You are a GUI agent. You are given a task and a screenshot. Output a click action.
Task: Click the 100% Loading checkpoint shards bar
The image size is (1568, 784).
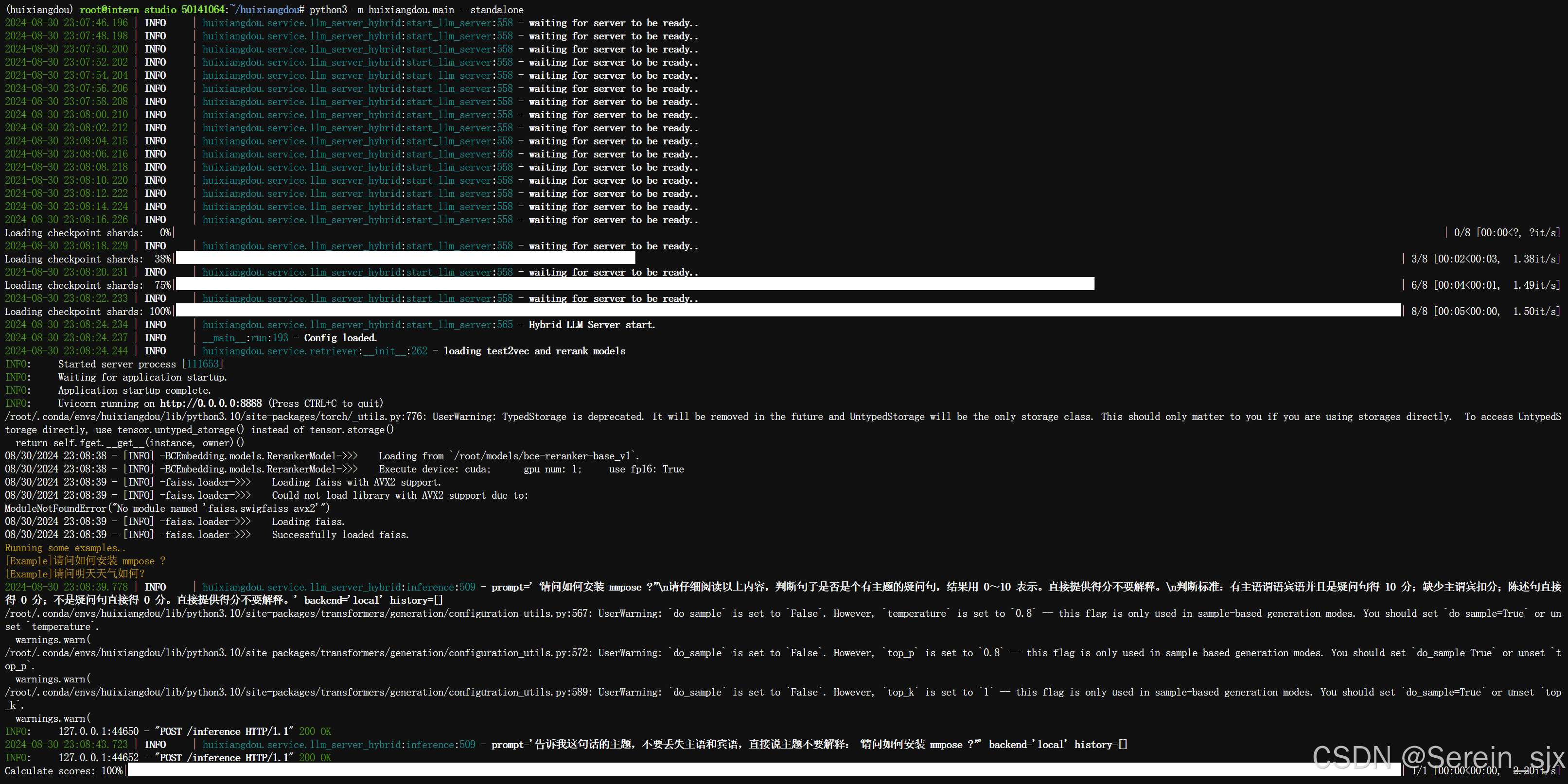click(788, 311)
